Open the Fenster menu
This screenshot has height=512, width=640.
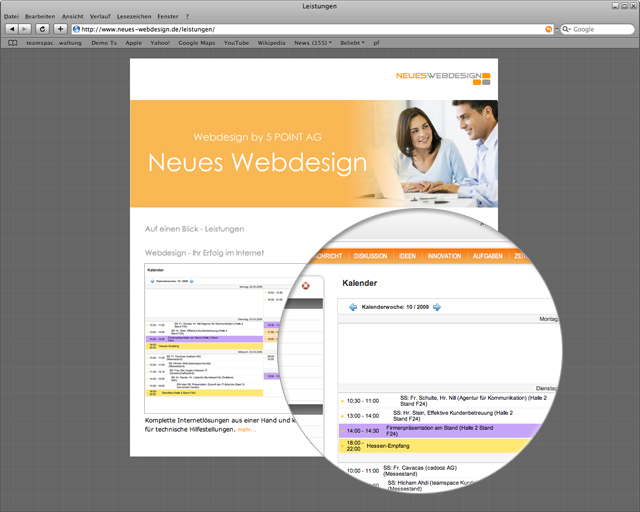(x=168, y=16)
